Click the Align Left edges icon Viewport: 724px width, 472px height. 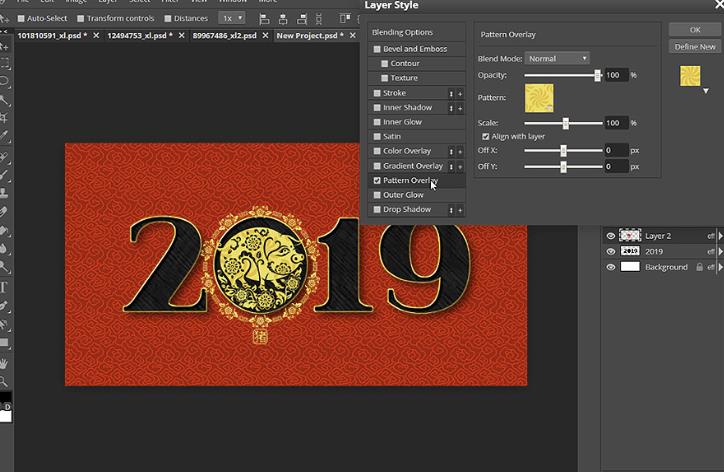click(x=264, y=19)
